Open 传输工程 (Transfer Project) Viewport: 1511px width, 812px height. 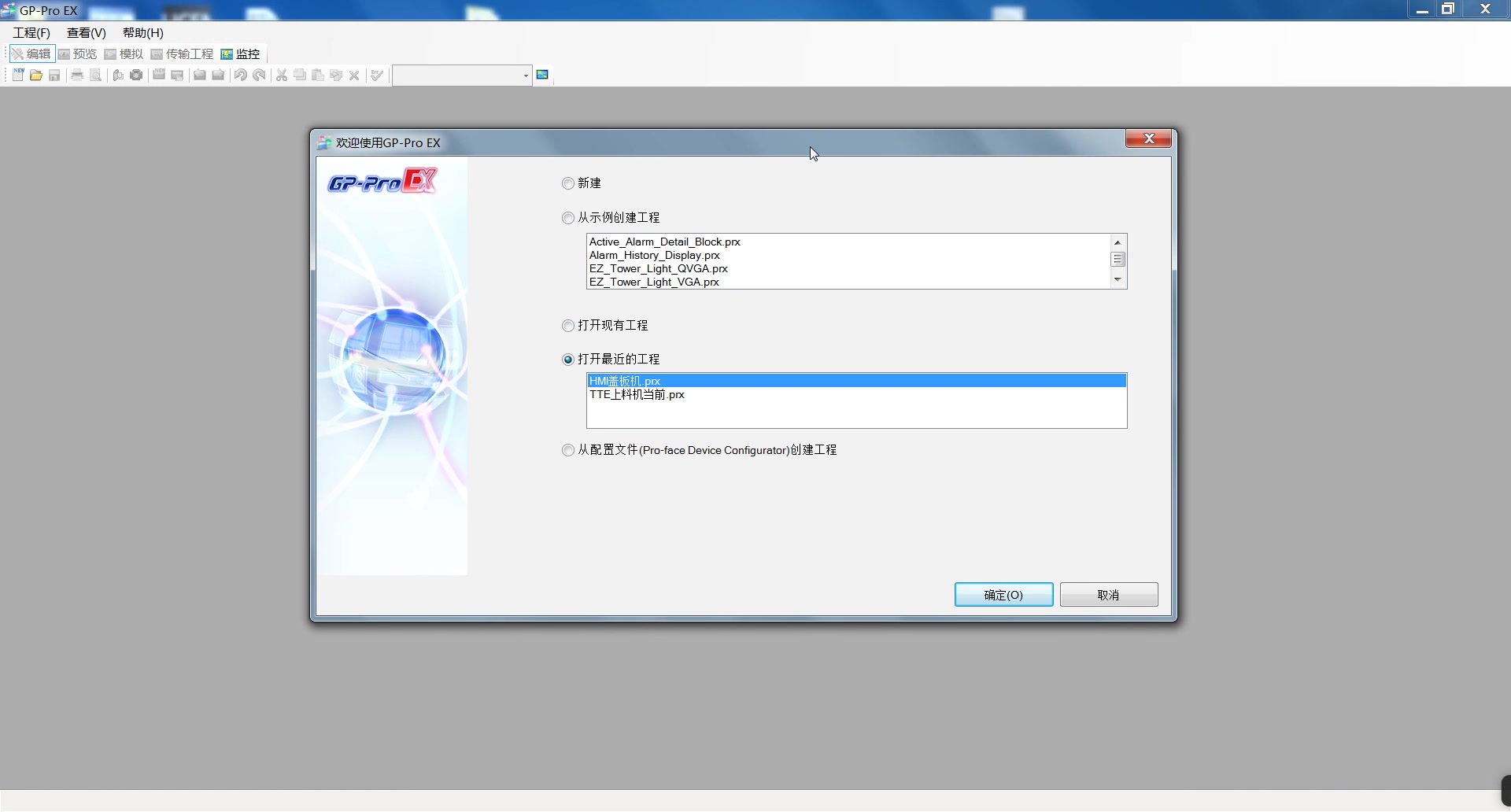coord(182,54)
